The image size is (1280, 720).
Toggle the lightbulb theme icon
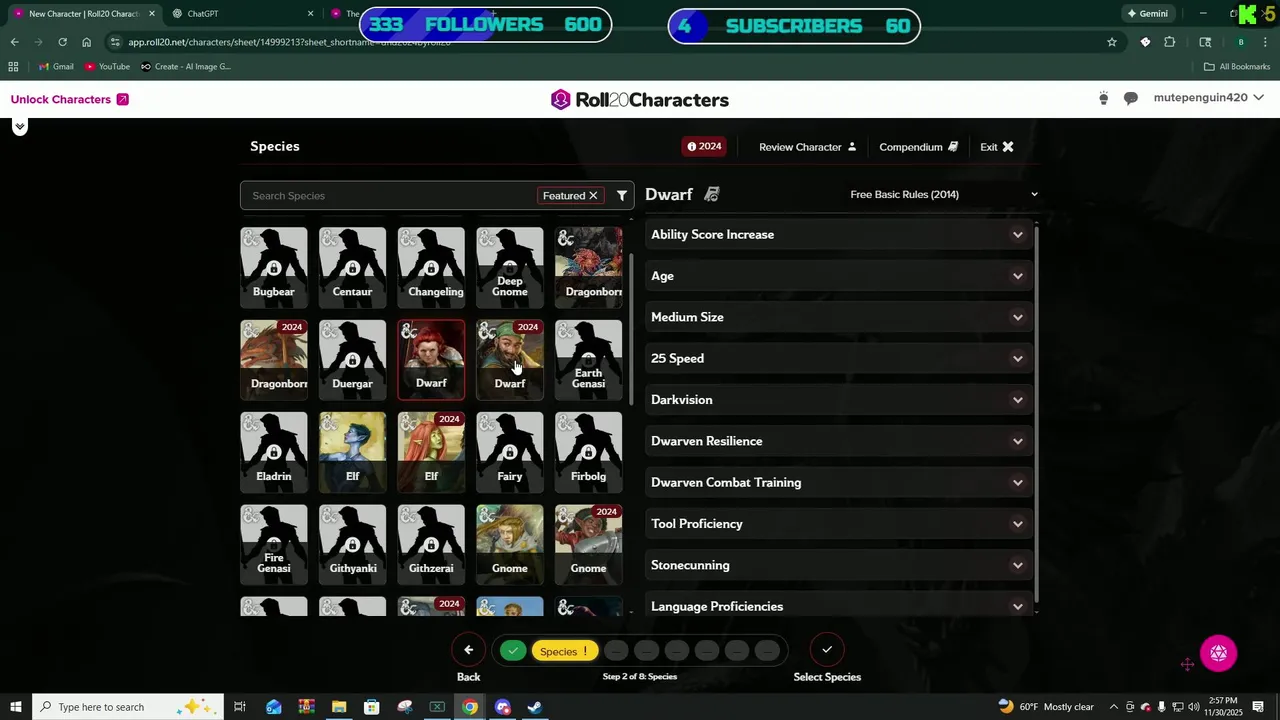click(x=1103, y=98)
